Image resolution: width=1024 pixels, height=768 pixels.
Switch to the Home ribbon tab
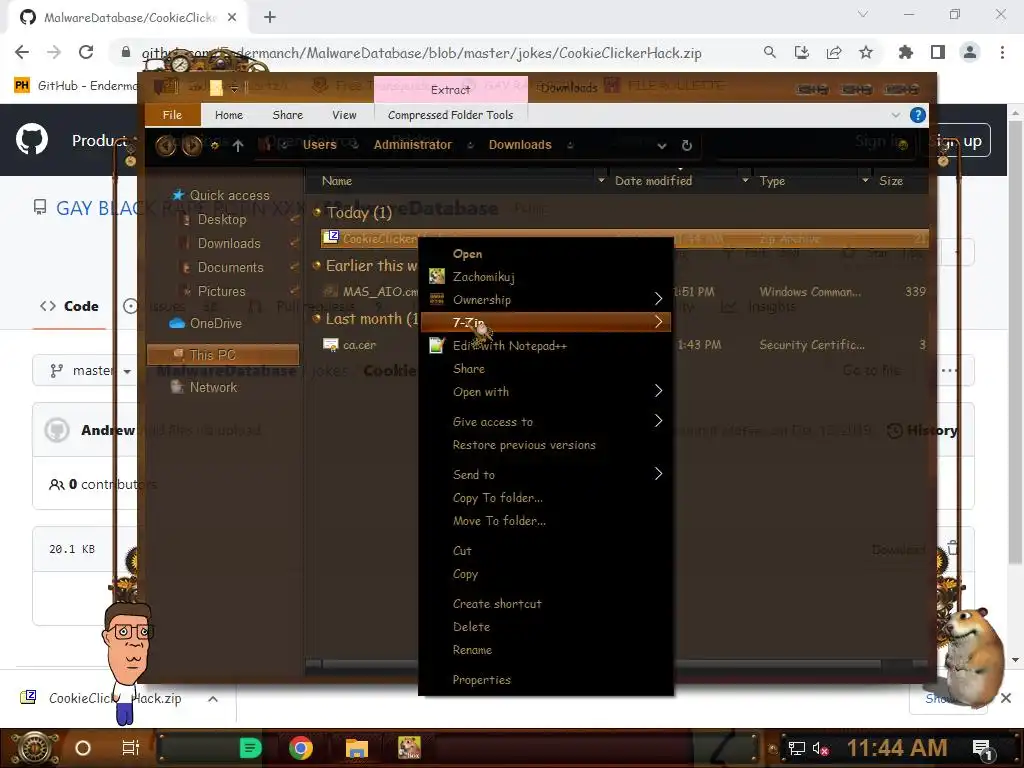click(x=229, y=115)
